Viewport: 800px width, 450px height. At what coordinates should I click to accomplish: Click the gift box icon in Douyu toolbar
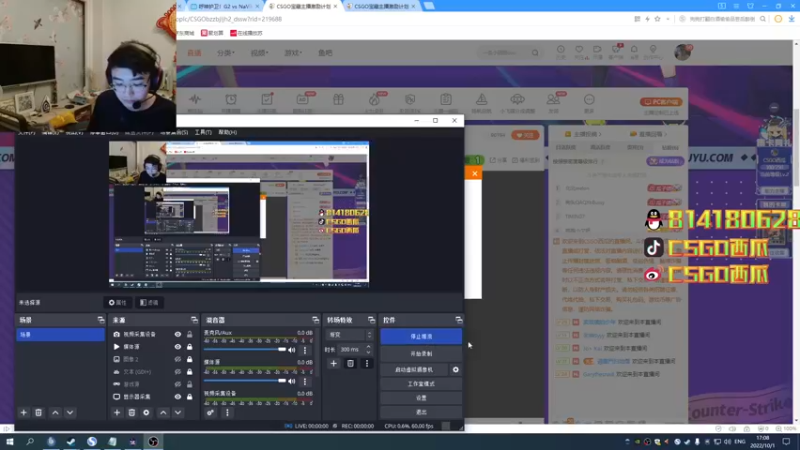click(x=338, y=99)
